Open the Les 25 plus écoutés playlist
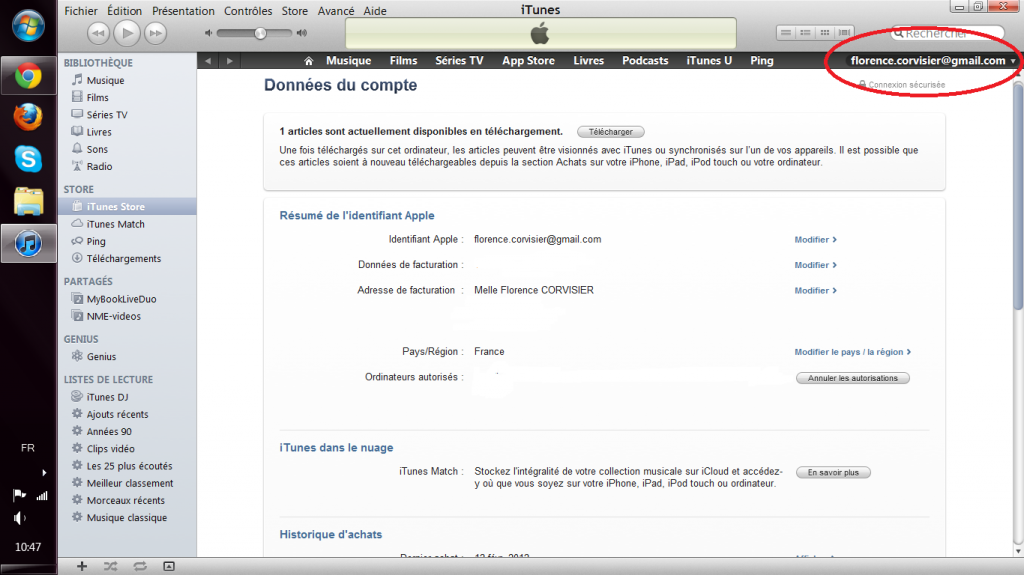1024x575 pixels. [x=127, y=466]
